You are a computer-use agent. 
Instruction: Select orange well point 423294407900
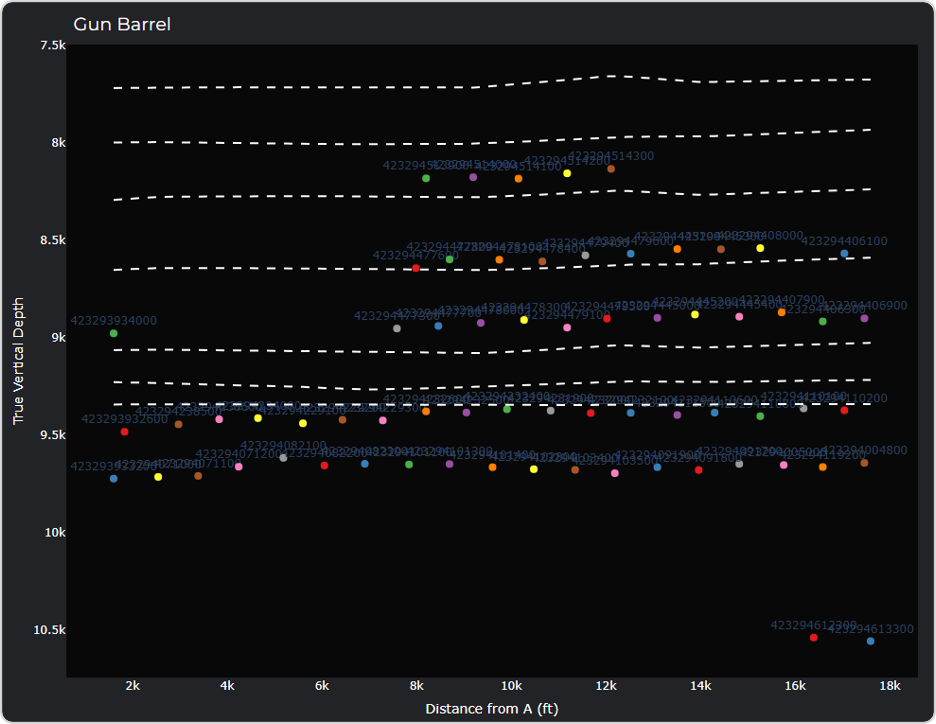(x=781, y=312)
